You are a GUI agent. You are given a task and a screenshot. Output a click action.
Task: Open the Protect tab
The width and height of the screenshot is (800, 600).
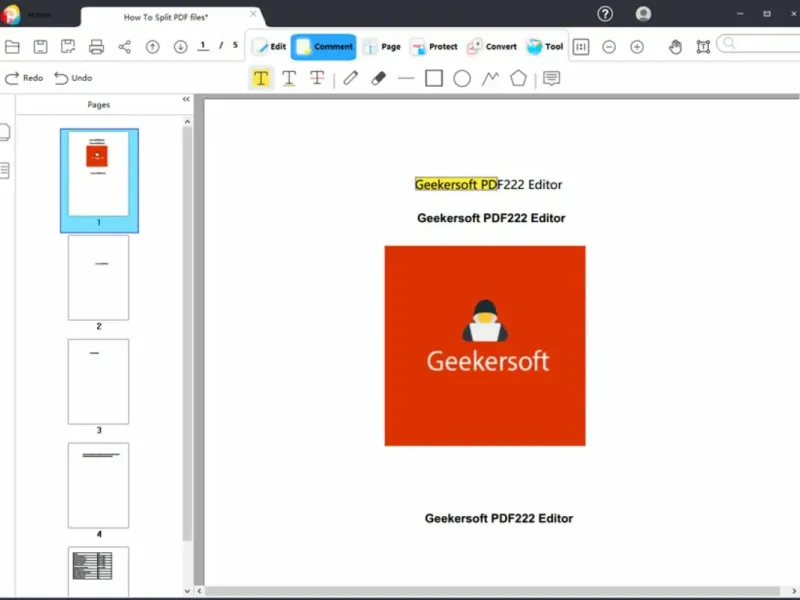pyautogui.click(x=434, y=46)
